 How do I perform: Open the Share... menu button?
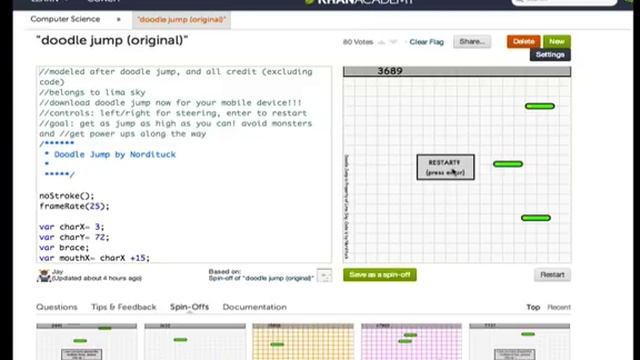point(472,42)
